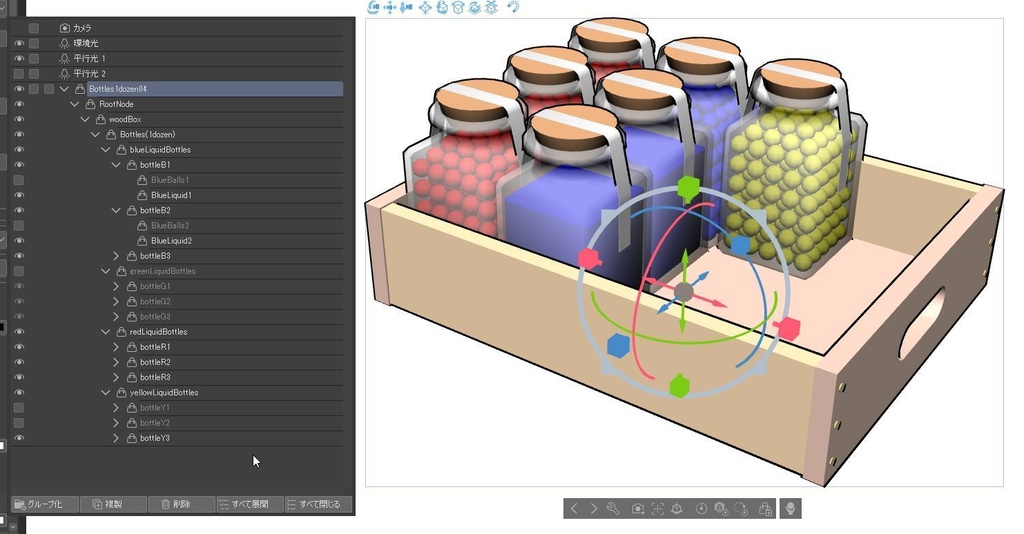1024x534 pixels.
Task: Go to next 3D object with right arrow
Action: pyautogui.click(x=594, y=509)
